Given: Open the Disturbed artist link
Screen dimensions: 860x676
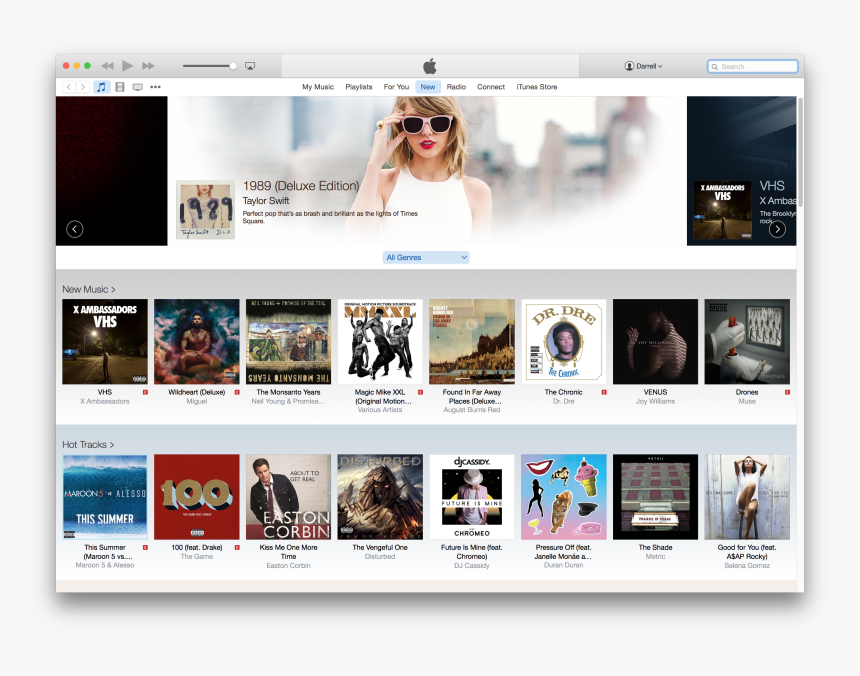Looking at the screenshot, I should [380, 556].
